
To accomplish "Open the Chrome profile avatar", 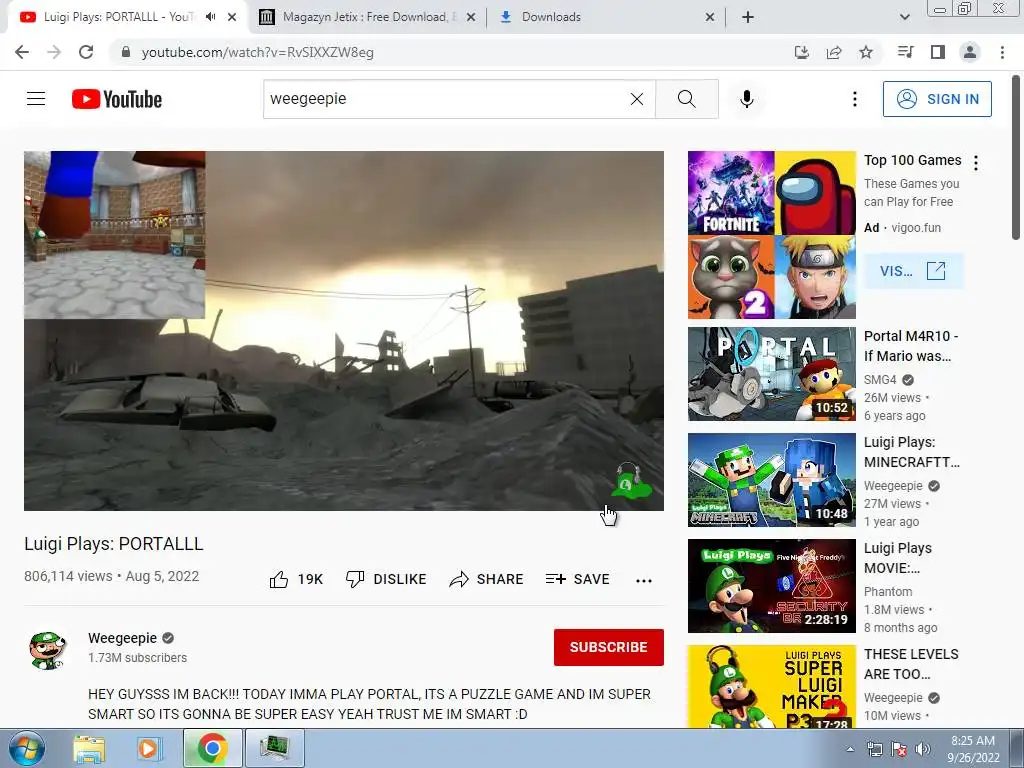I will [x=970, y=52].
